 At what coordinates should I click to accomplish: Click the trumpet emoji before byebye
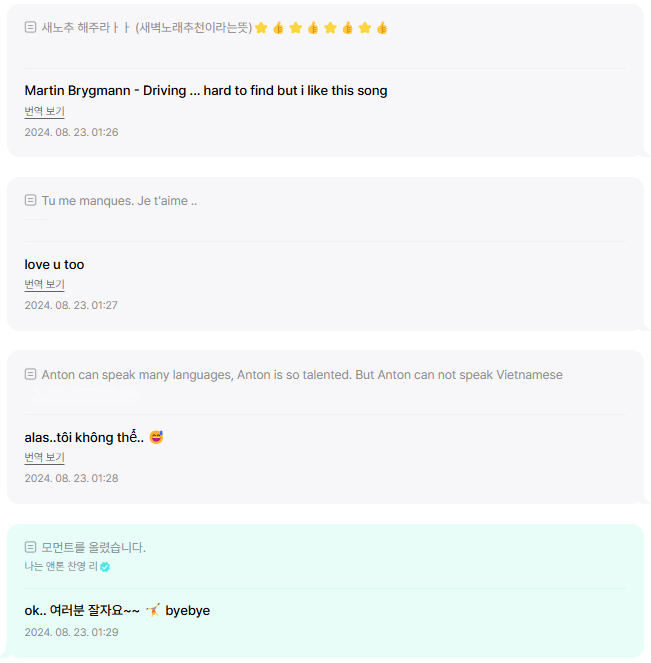(x=153, y=610)
